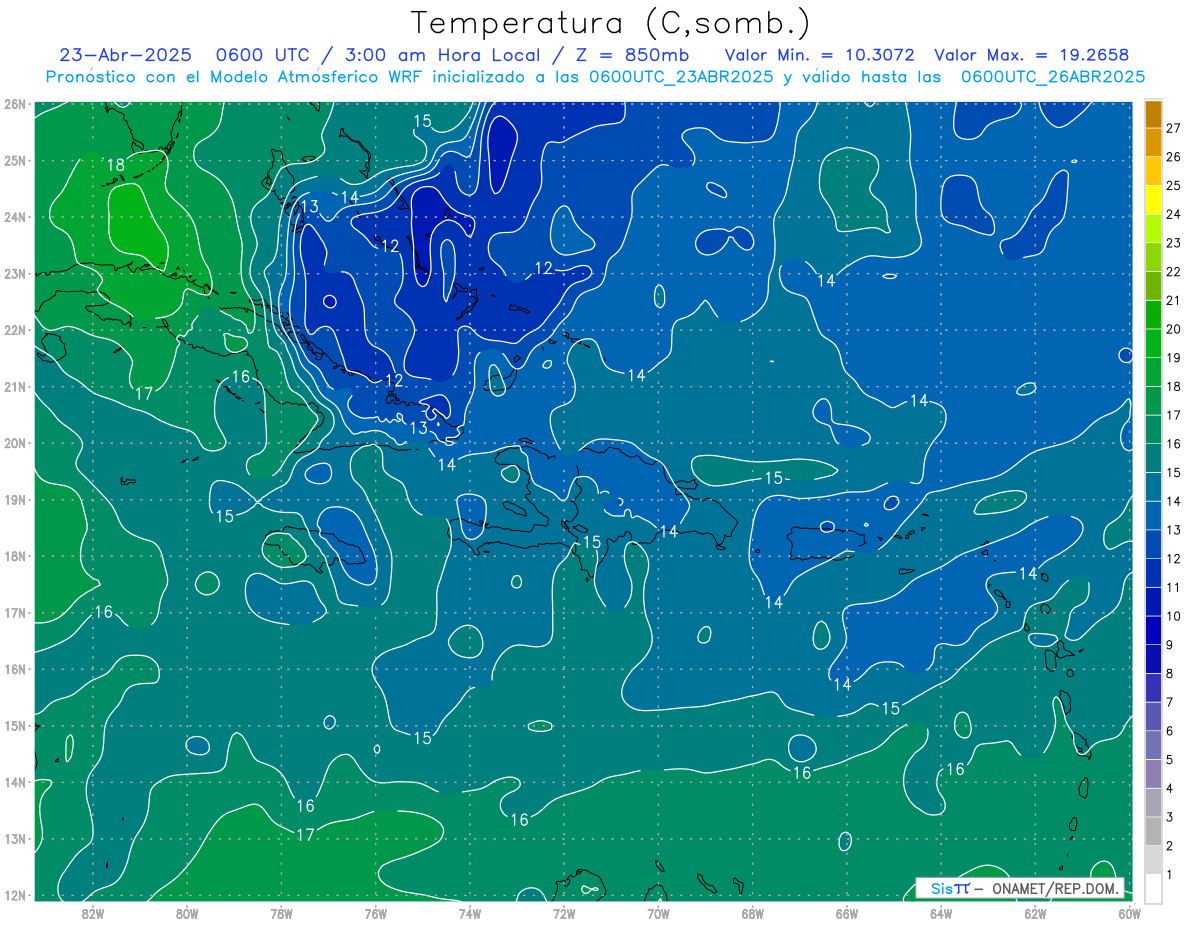Click the 14N latitude axis label

click(14, 782)
